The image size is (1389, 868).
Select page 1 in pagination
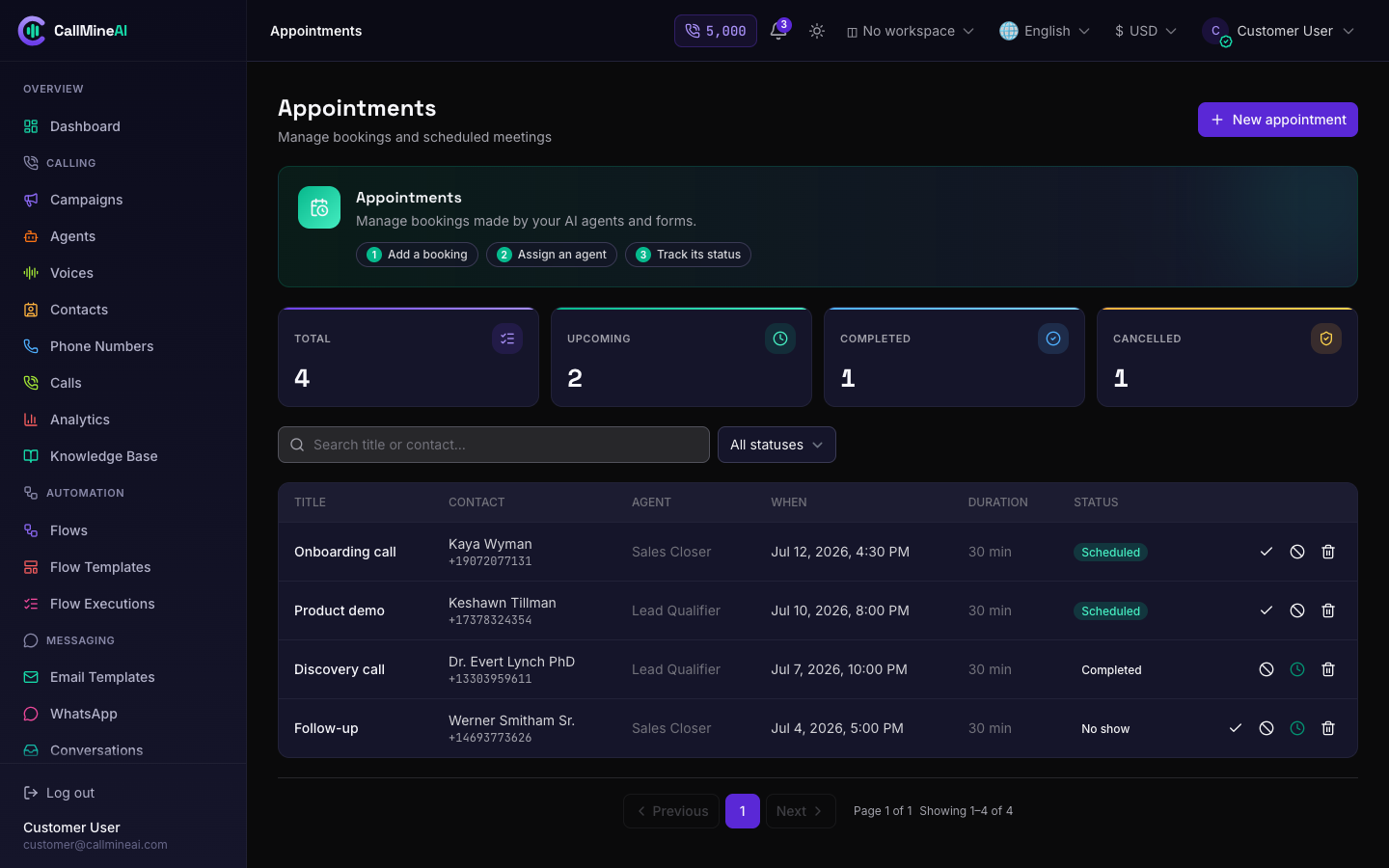[743, 811]
